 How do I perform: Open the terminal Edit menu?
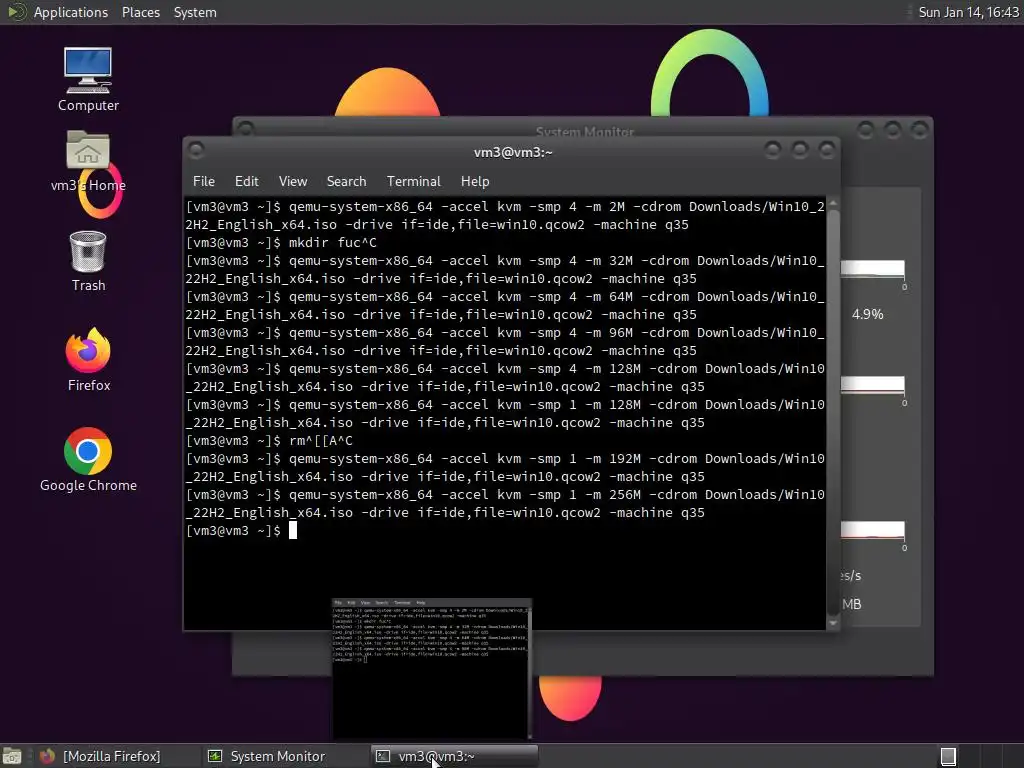click(x=246, y=182)
